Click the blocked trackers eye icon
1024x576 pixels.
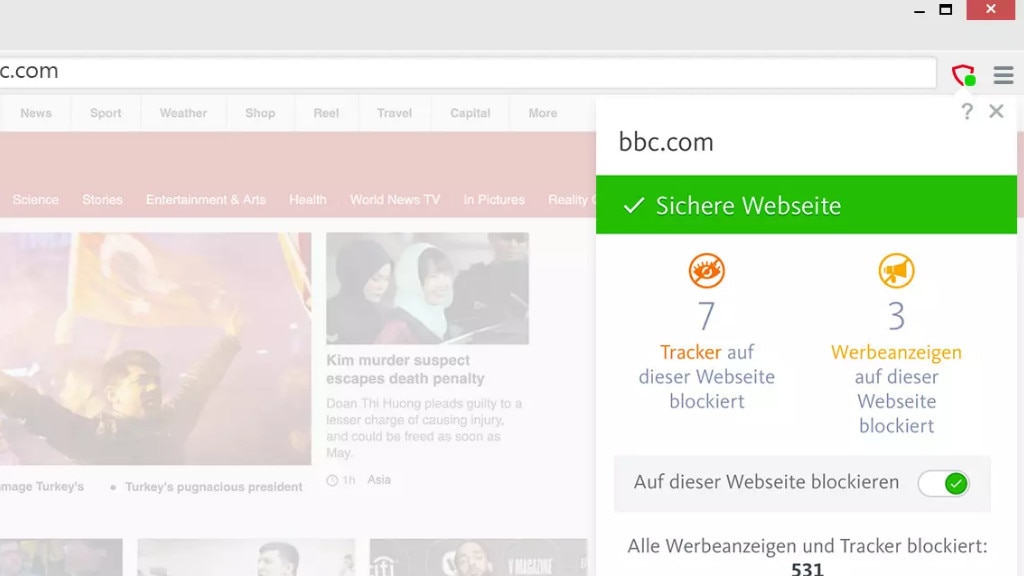[707, 270]
